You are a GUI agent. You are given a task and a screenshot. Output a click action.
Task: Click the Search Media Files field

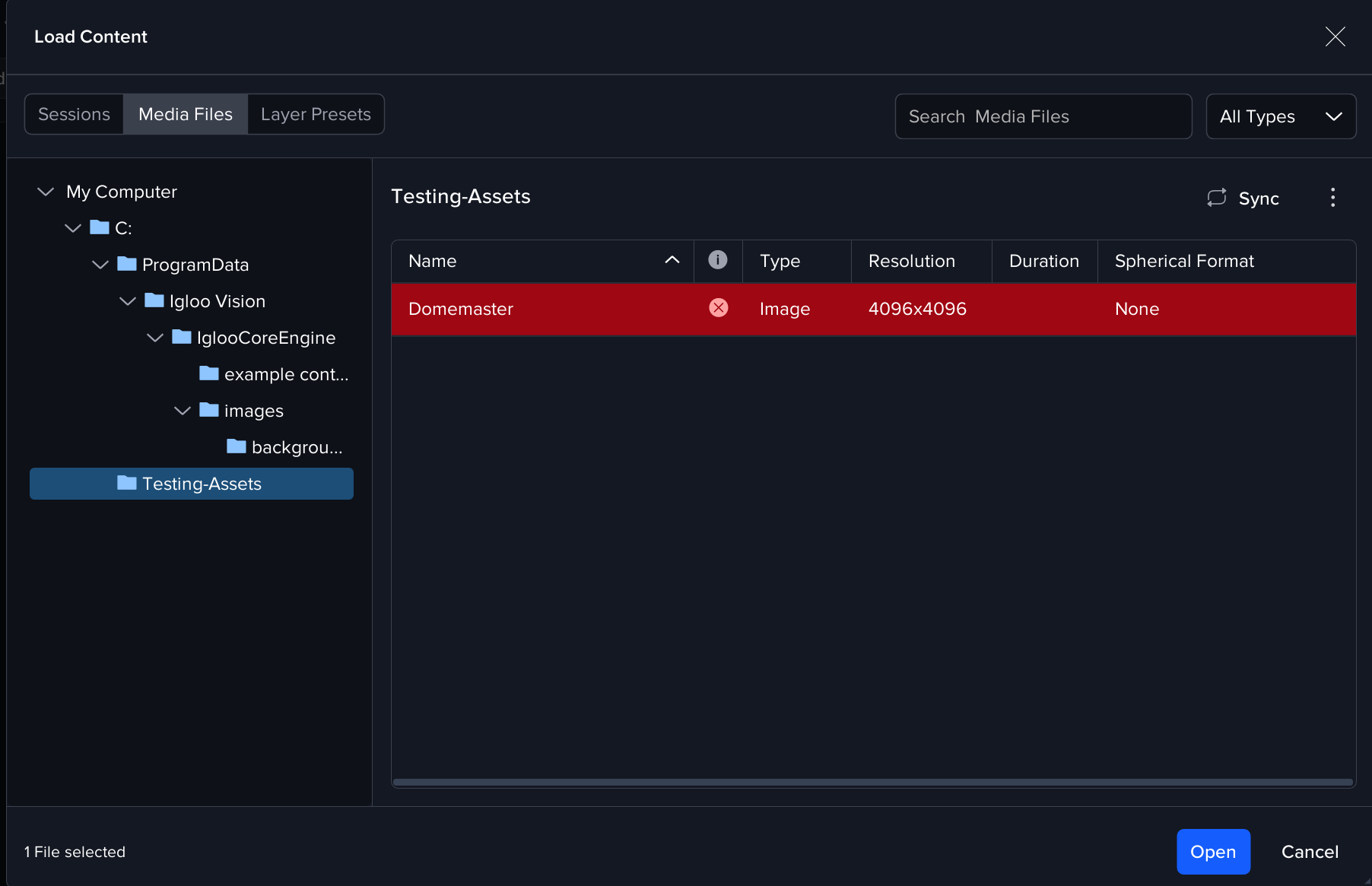(x=1043, y=116)
